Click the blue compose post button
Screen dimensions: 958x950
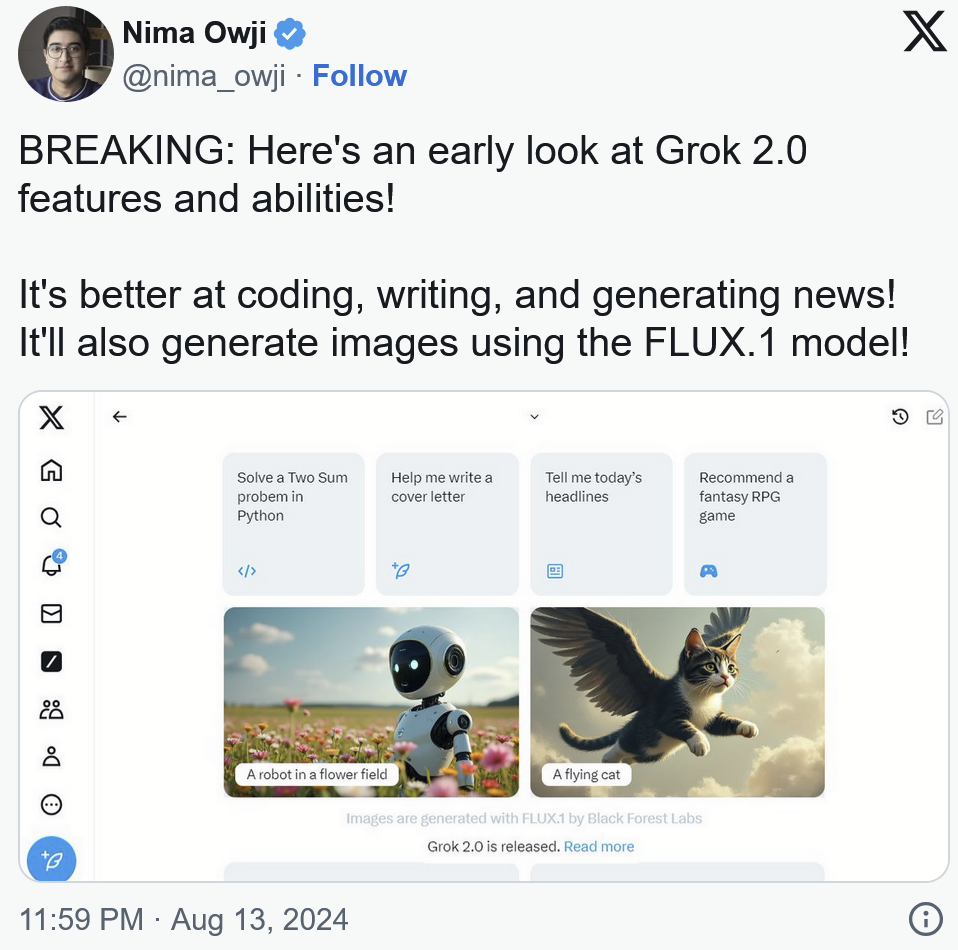pyautogui.click(x=51, y=860)
